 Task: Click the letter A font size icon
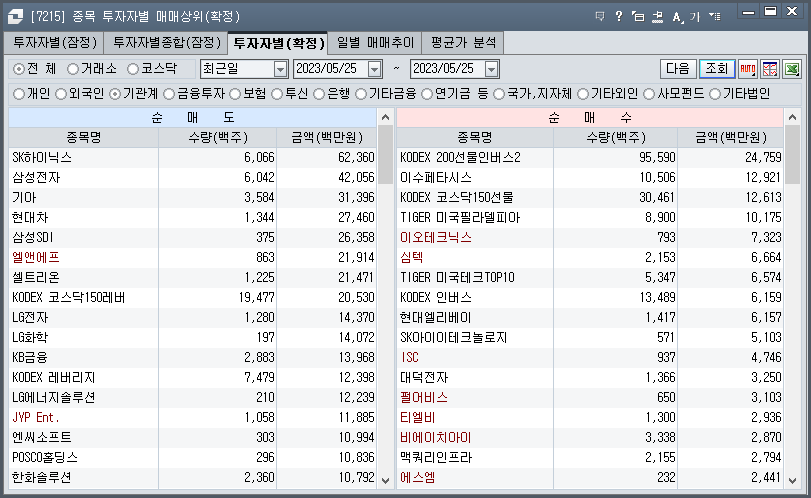(x=677, y=17)
